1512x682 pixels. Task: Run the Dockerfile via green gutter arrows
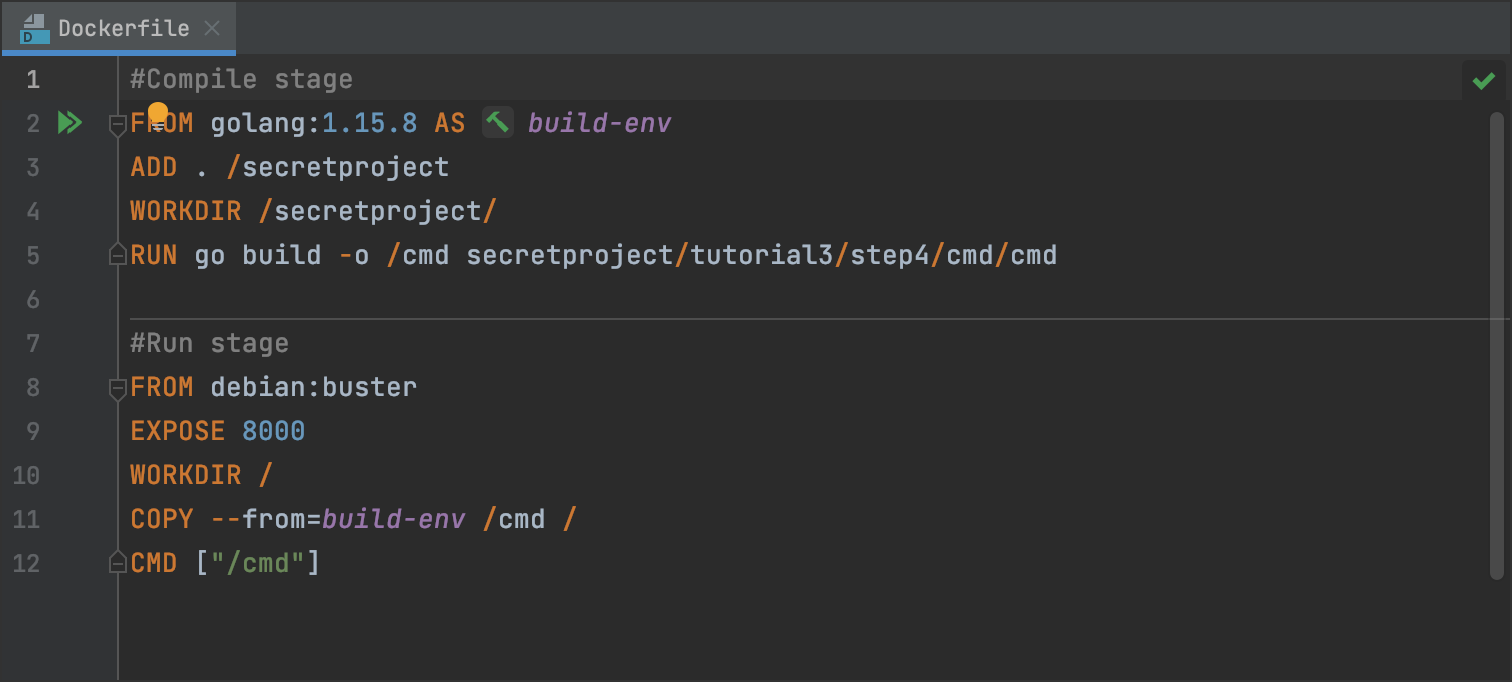[x=69, y=123]
